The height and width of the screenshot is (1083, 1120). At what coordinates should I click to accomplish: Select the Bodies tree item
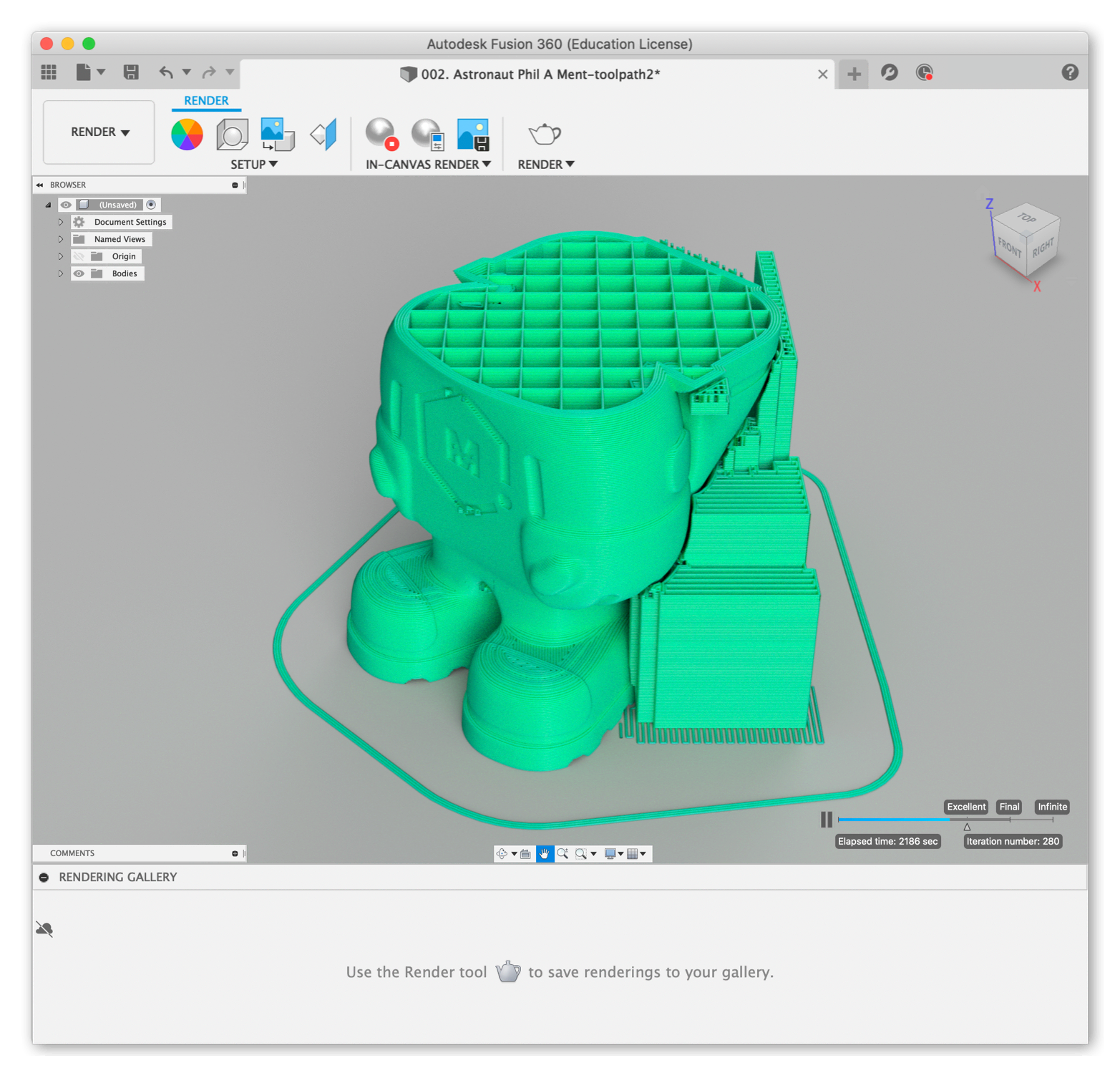(125, 273)
